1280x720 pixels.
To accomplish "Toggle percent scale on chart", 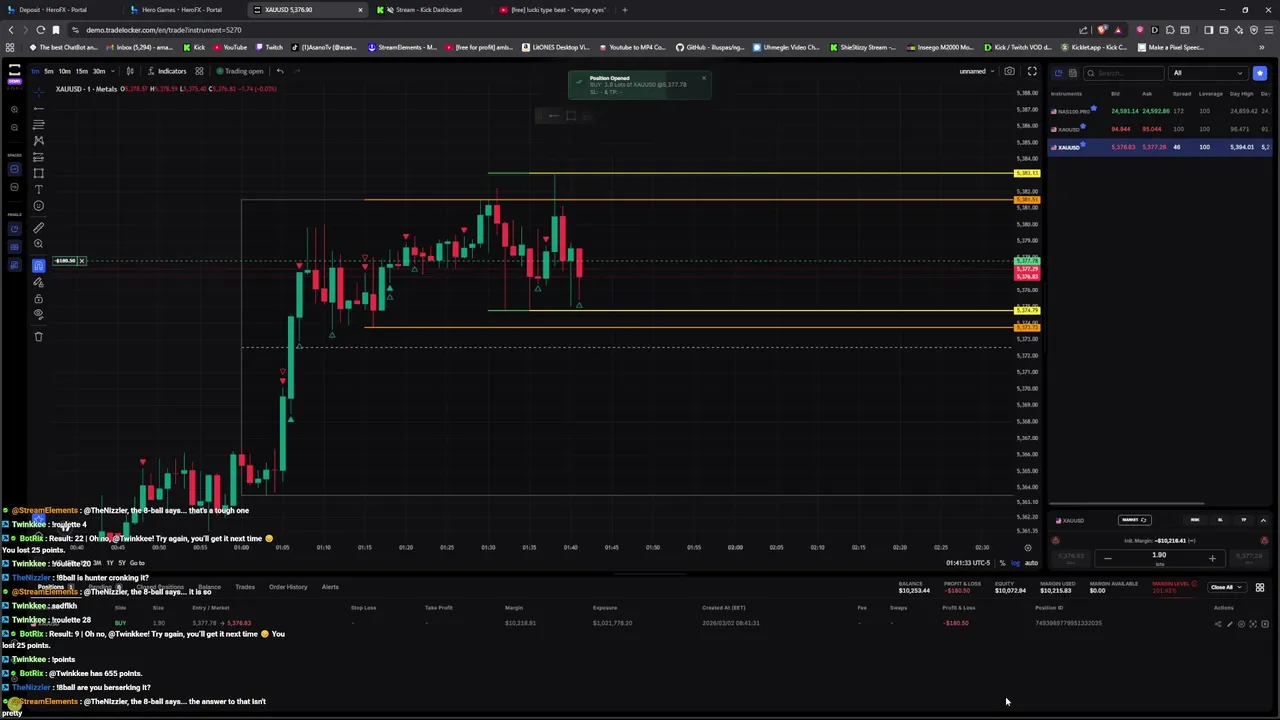I will tap(1002, 563).
